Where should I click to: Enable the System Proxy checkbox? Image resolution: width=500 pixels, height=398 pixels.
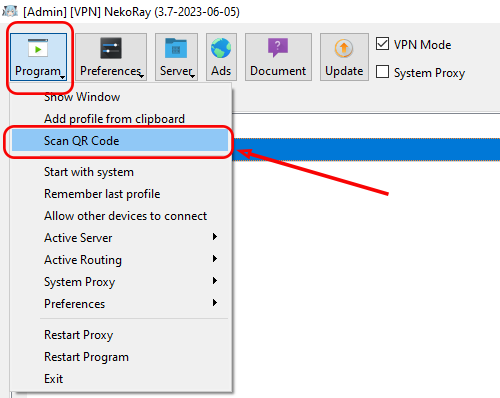(x=382, y=72)
